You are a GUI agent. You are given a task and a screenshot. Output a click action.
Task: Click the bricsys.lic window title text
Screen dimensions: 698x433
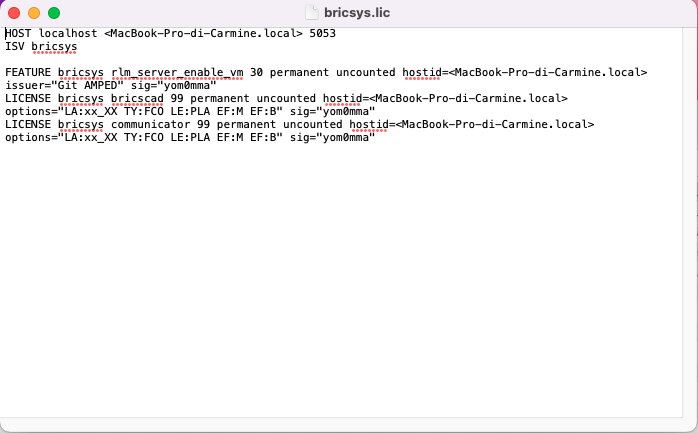357,12
